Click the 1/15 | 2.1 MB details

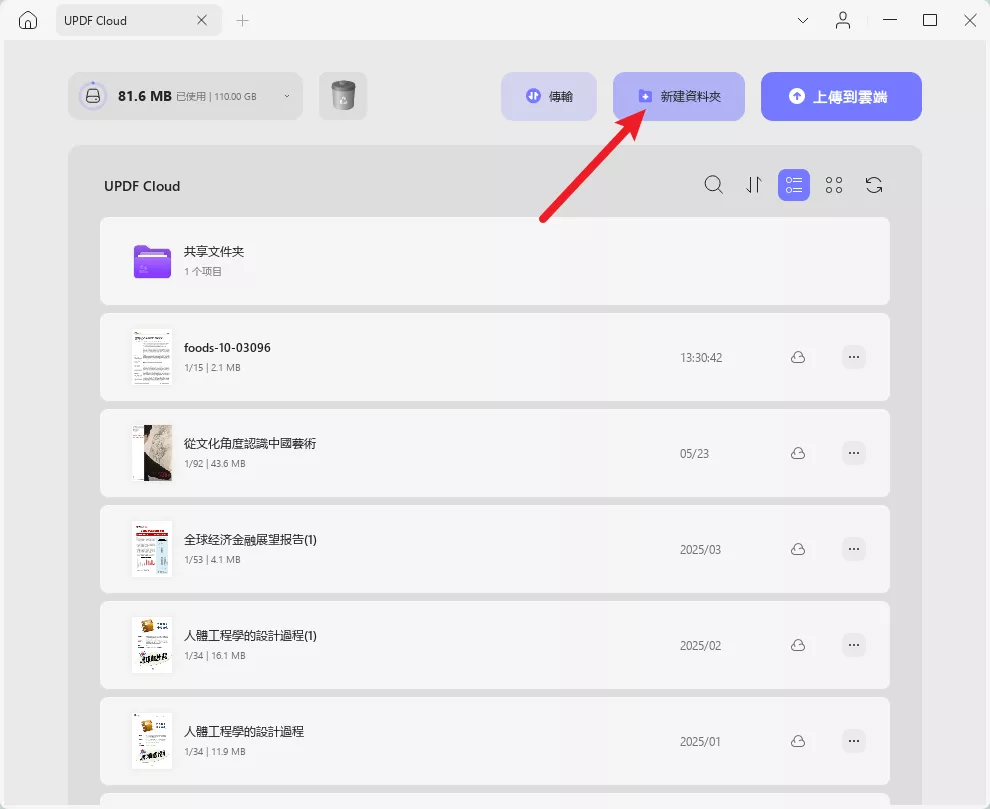click(212, 368)
